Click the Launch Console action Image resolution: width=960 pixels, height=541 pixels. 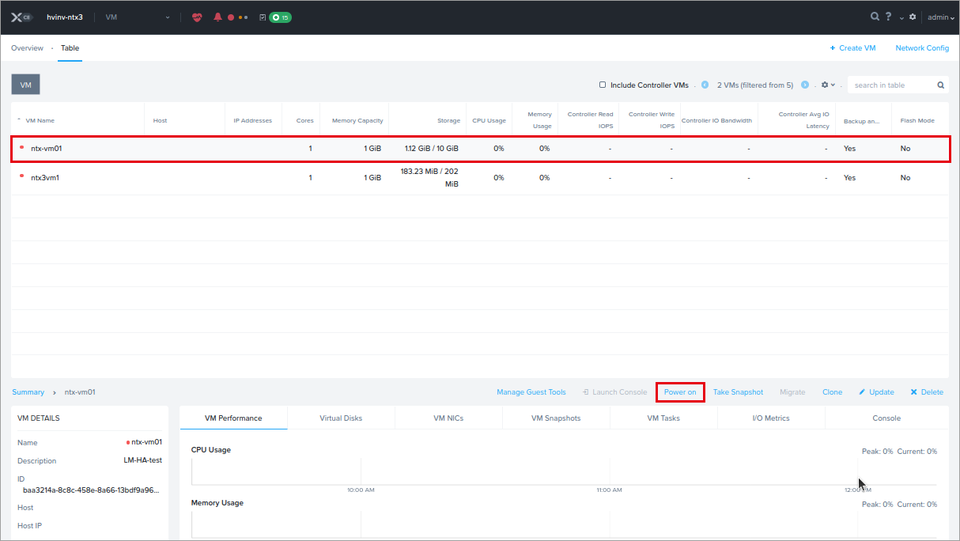coord(615,392)
